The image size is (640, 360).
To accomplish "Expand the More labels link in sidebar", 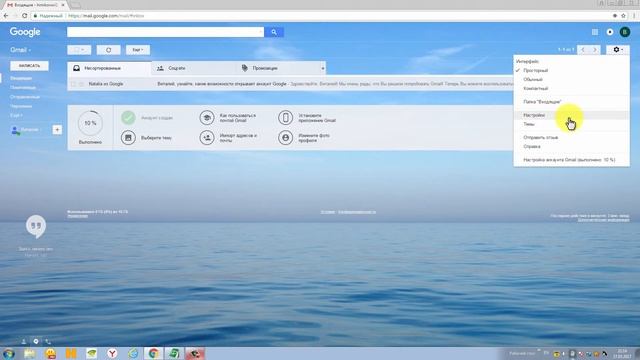I will coord(16,116).
